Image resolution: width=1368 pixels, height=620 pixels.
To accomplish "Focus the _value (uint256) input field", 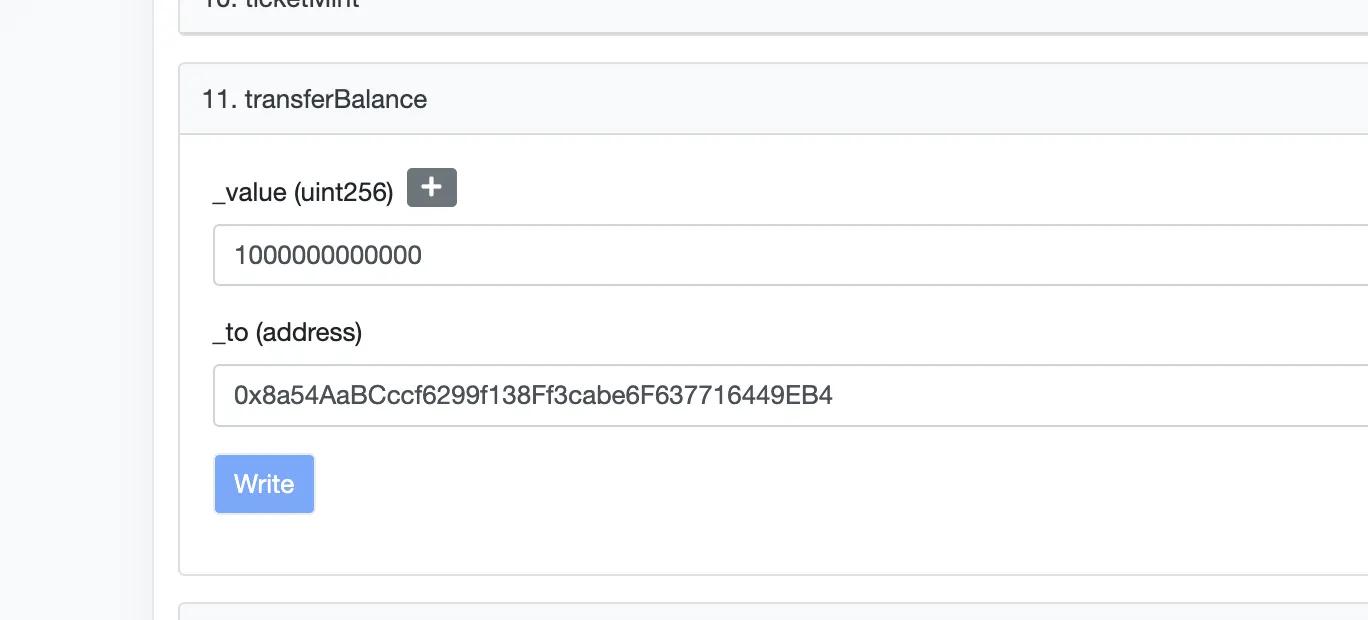I will pos(790,255).
